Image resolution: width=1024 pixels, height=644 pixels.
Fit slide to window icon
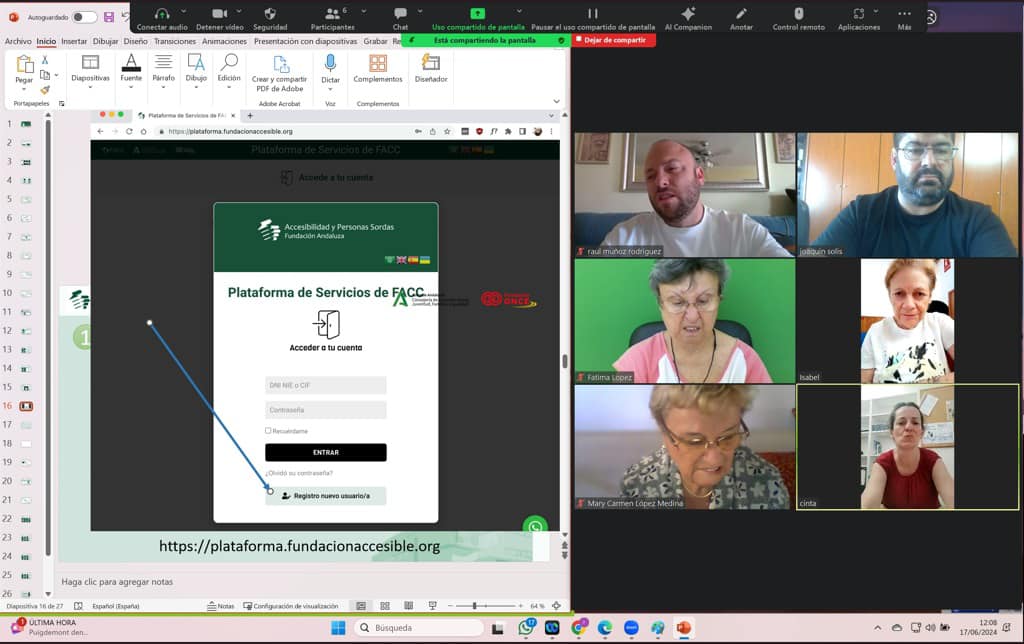(556, 606)
